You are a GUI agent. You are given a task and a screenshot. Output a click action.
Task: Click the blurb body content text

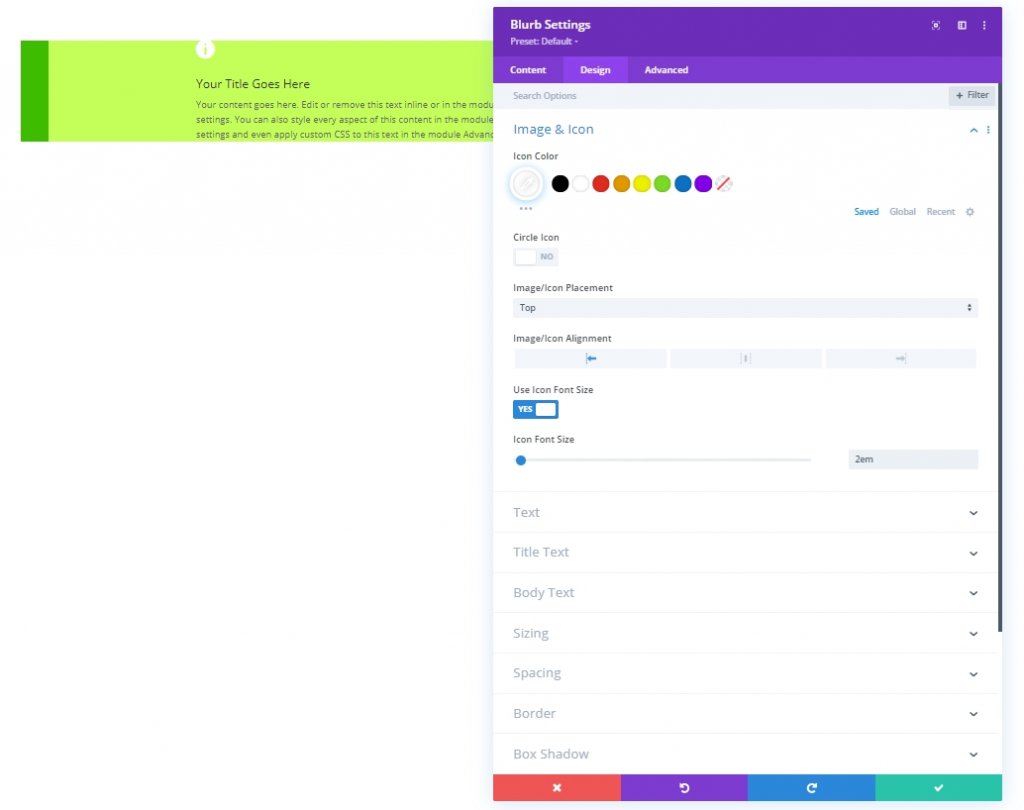point(344,120)
